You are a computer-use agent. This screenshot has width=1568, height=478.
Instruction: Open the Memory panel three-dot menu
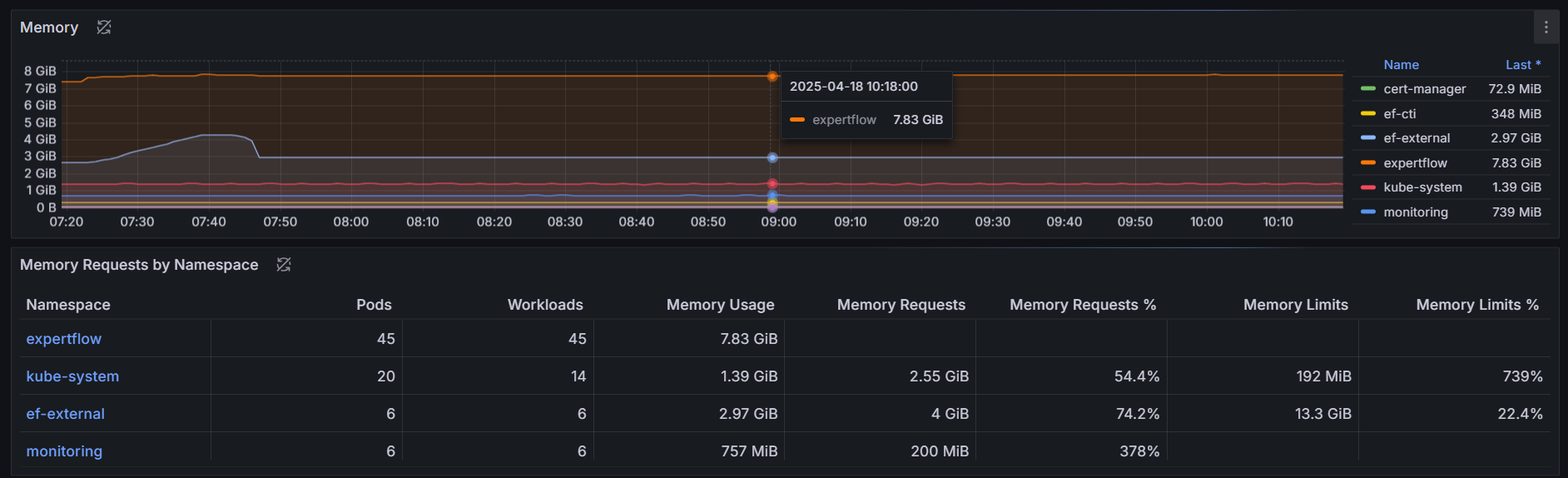(x=1546, y=27)
